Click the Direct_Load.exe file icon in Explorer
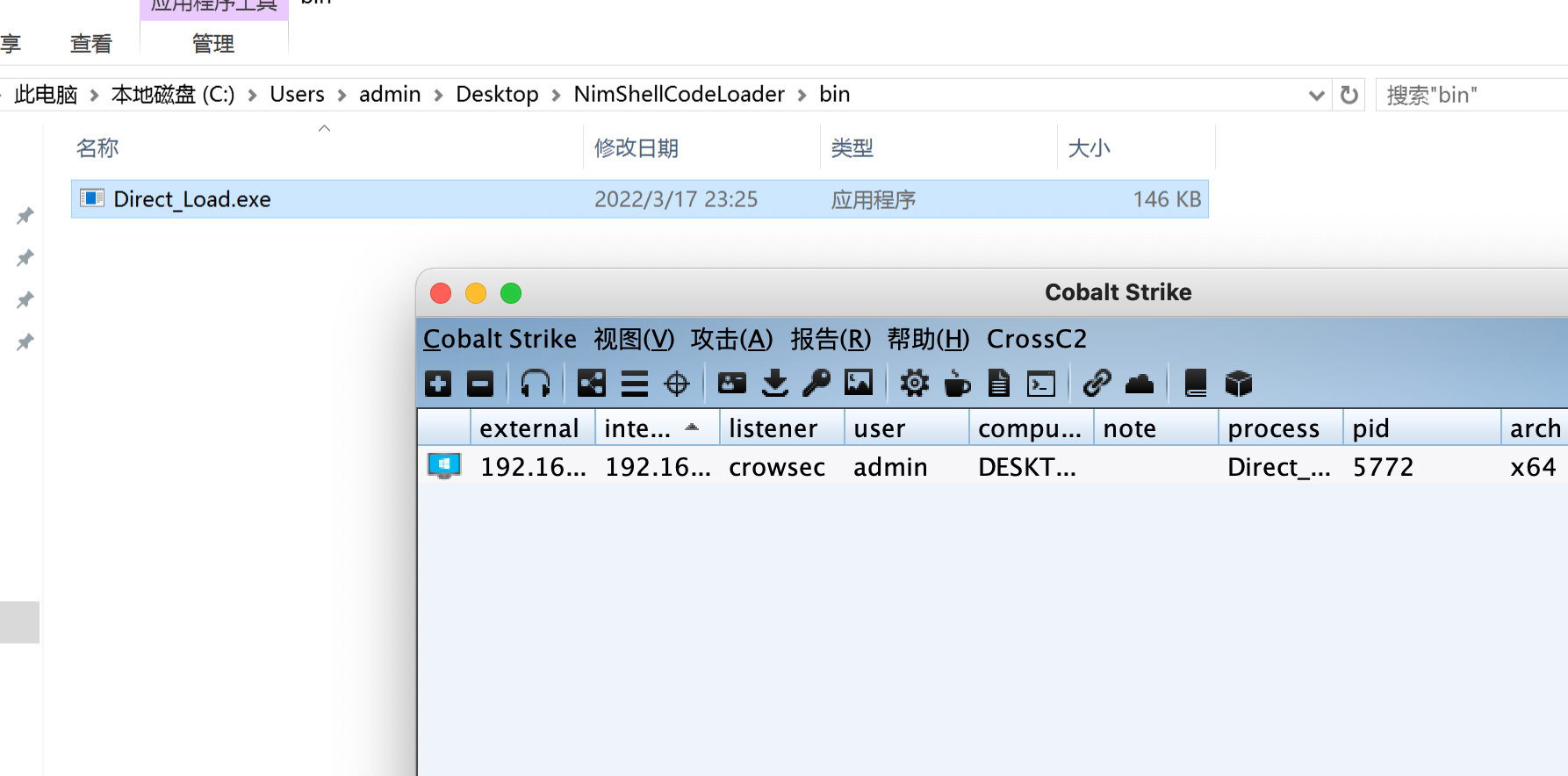 [x=92, y=198]
